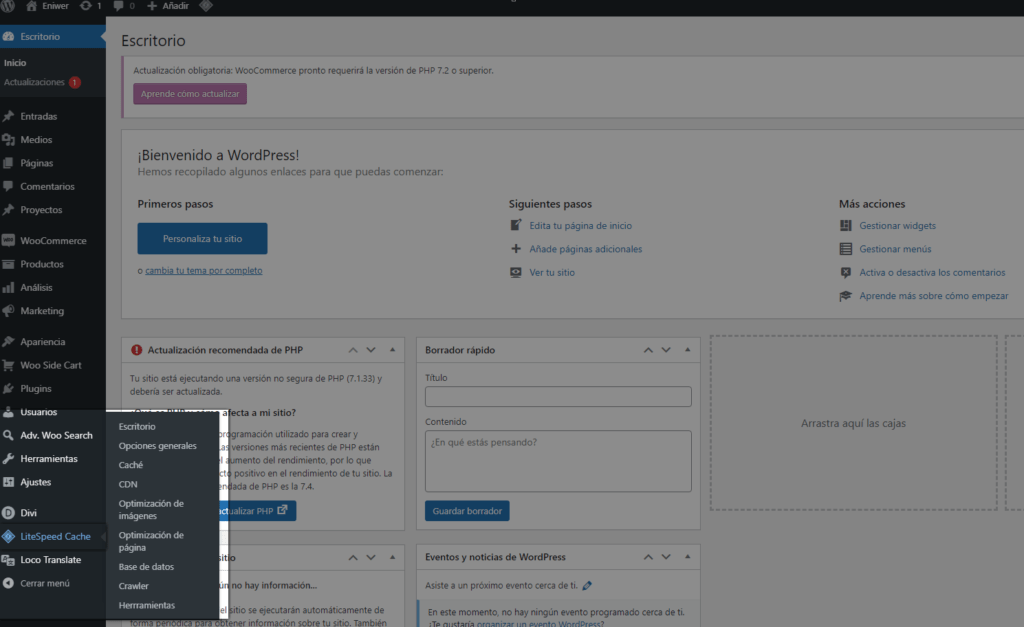Open Herramientas in LiteSpeed submenu
The height and width of the screenshot is (627, 1024).
(147, 605)
